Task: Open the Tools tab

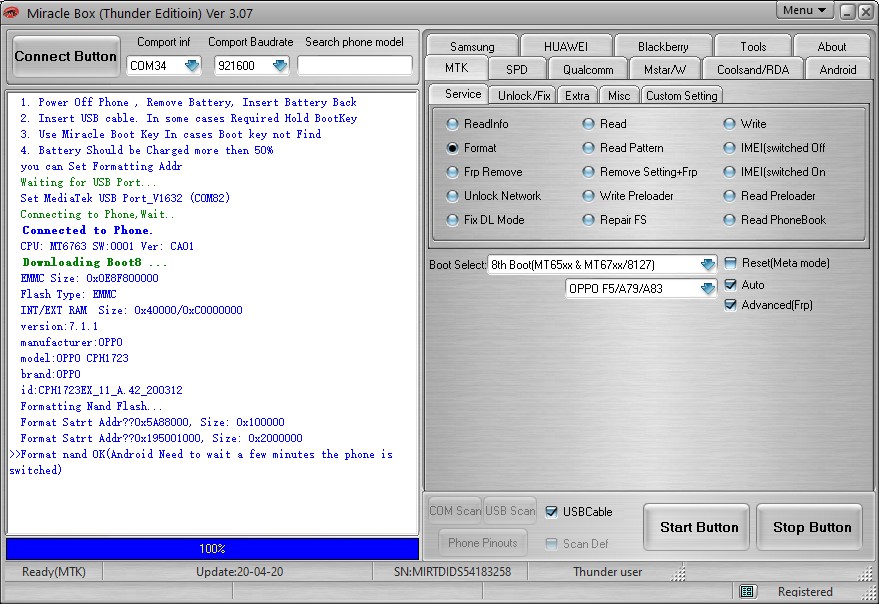Action: point(753,47)
